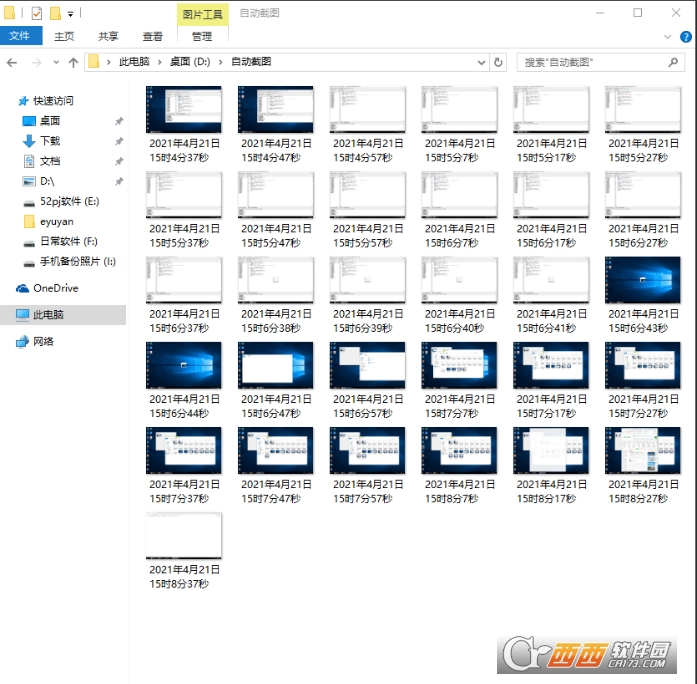Open OneDrive in the navigation pane

55,288
